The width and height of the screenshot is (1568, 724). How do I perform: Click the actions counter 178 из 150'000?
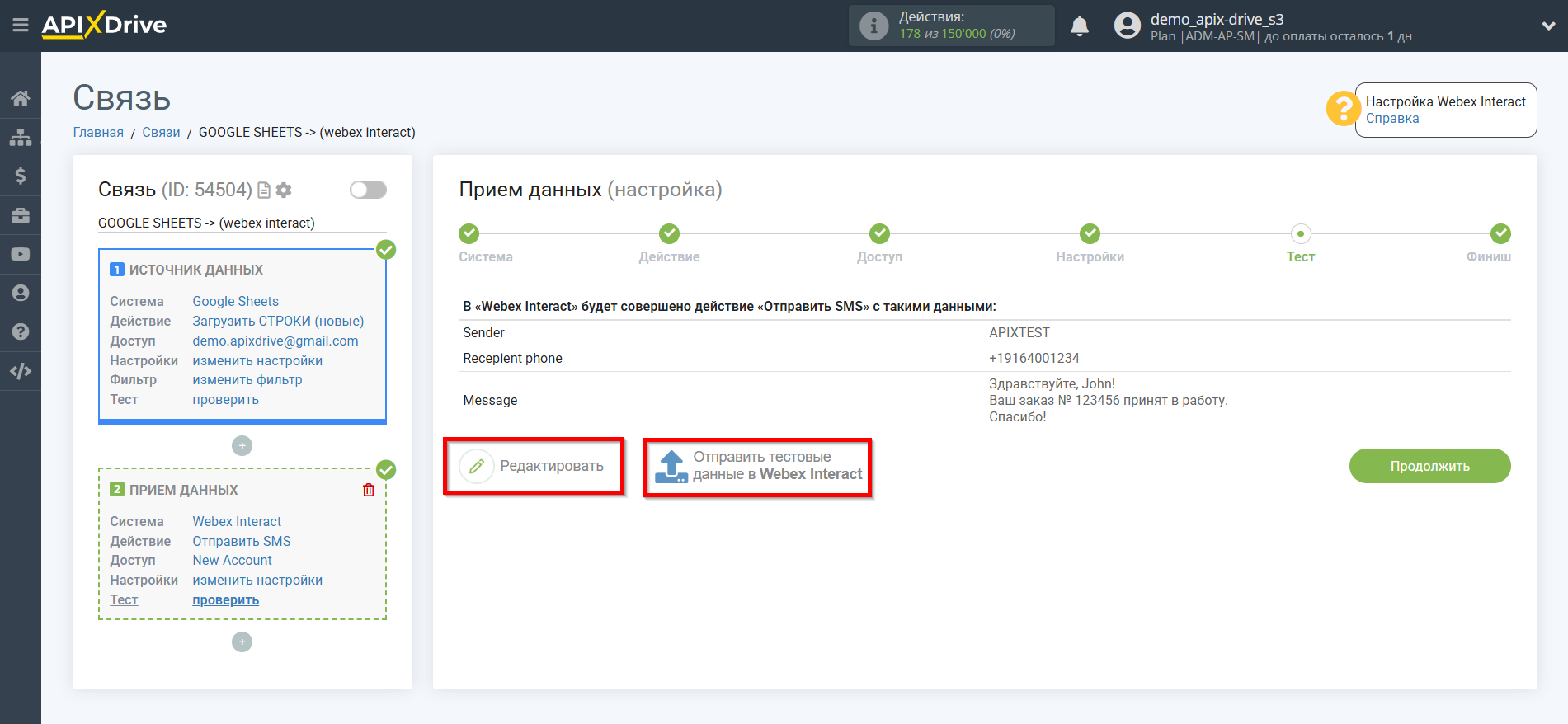957,34
